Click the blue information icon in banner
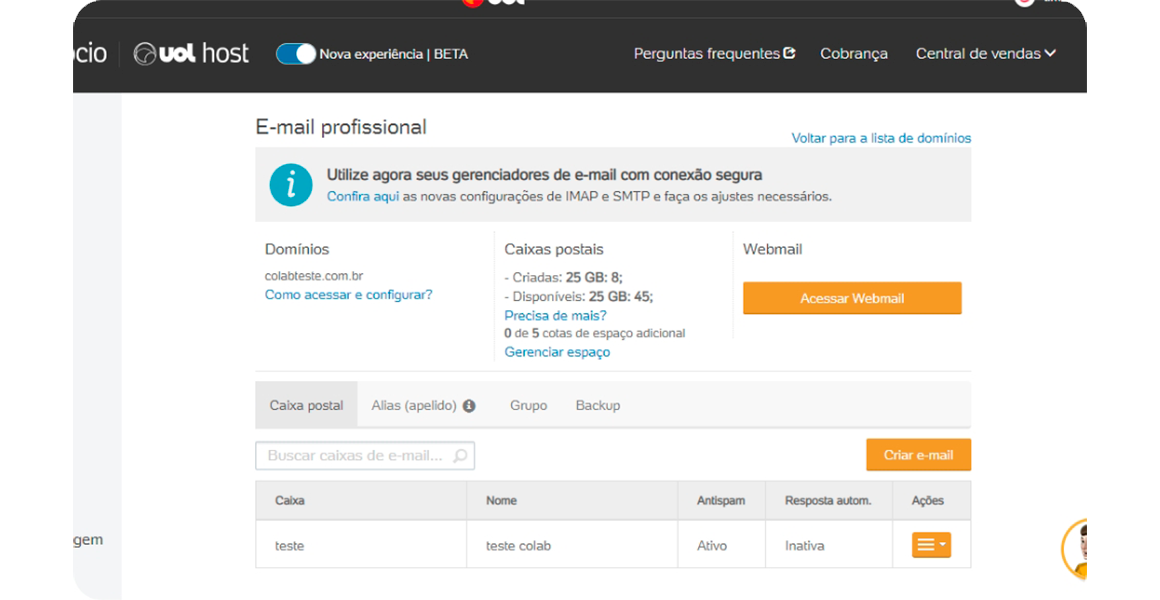This screenshot has height=600, width=1160. click(x=291, y=184)
